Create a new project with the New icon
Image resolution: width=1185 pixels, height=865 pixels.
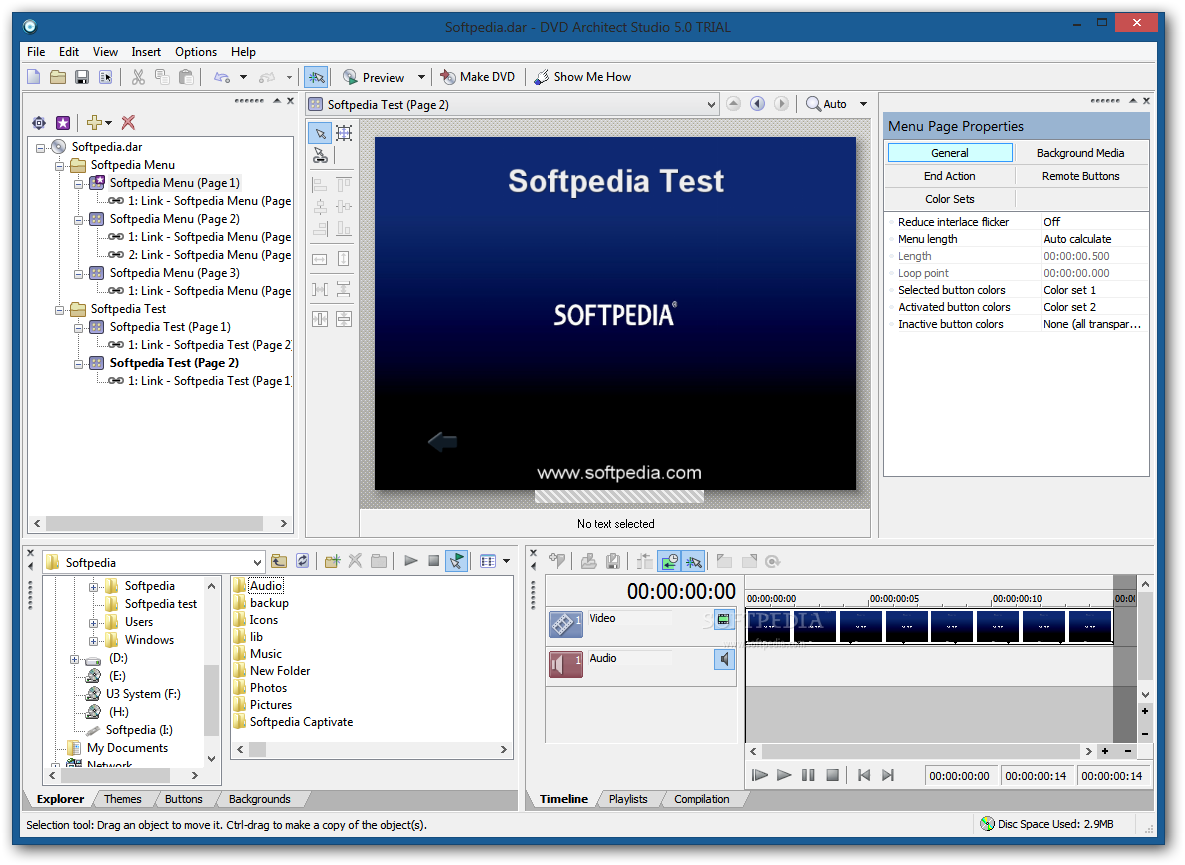point(34,77)
